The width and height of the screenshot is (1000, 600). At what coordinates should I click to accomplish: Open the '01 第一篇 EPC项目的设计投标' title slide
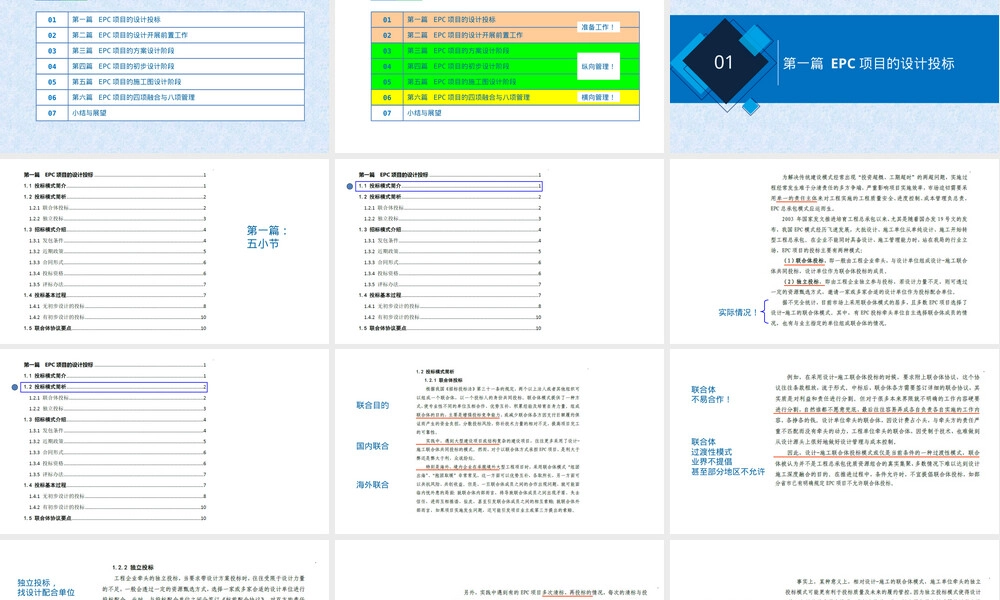pos(835,76)
